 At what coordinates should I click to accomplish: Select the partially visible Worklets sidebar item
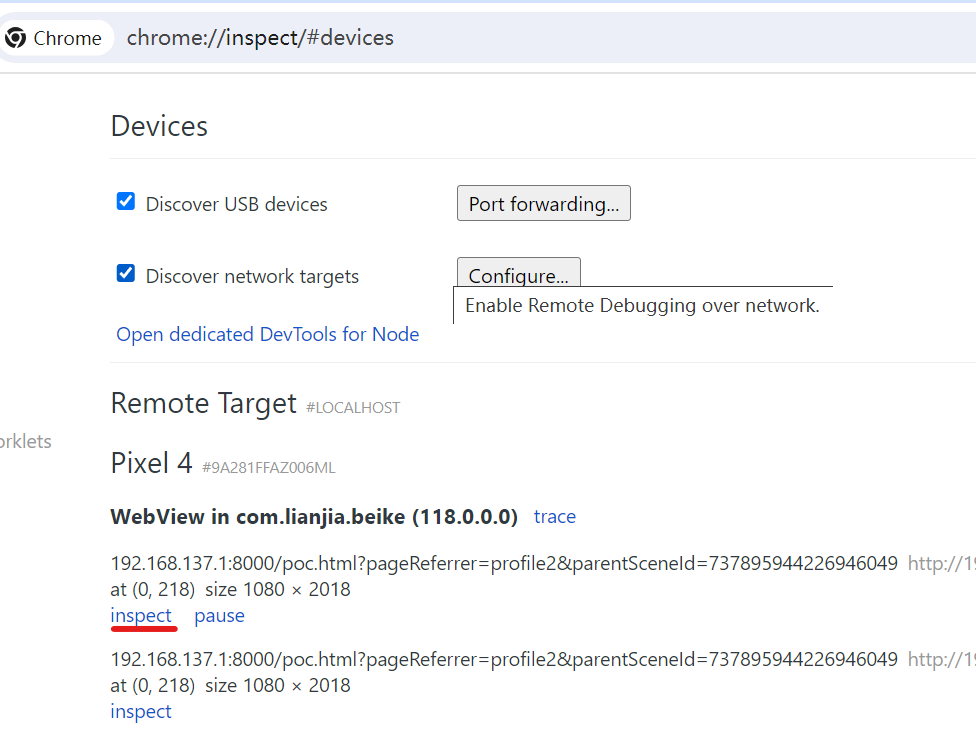(x=25, y=441)
